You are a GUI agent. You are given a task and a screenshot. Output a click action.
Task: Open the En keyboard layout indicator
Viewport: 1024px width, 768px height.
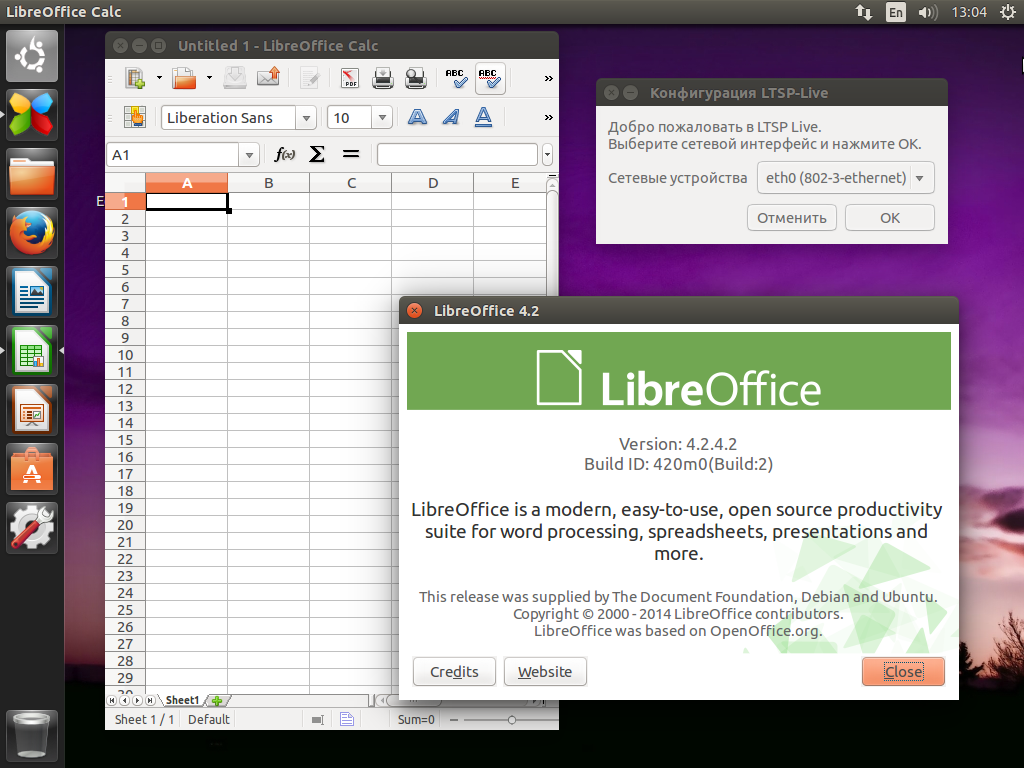tap(896, 12)
